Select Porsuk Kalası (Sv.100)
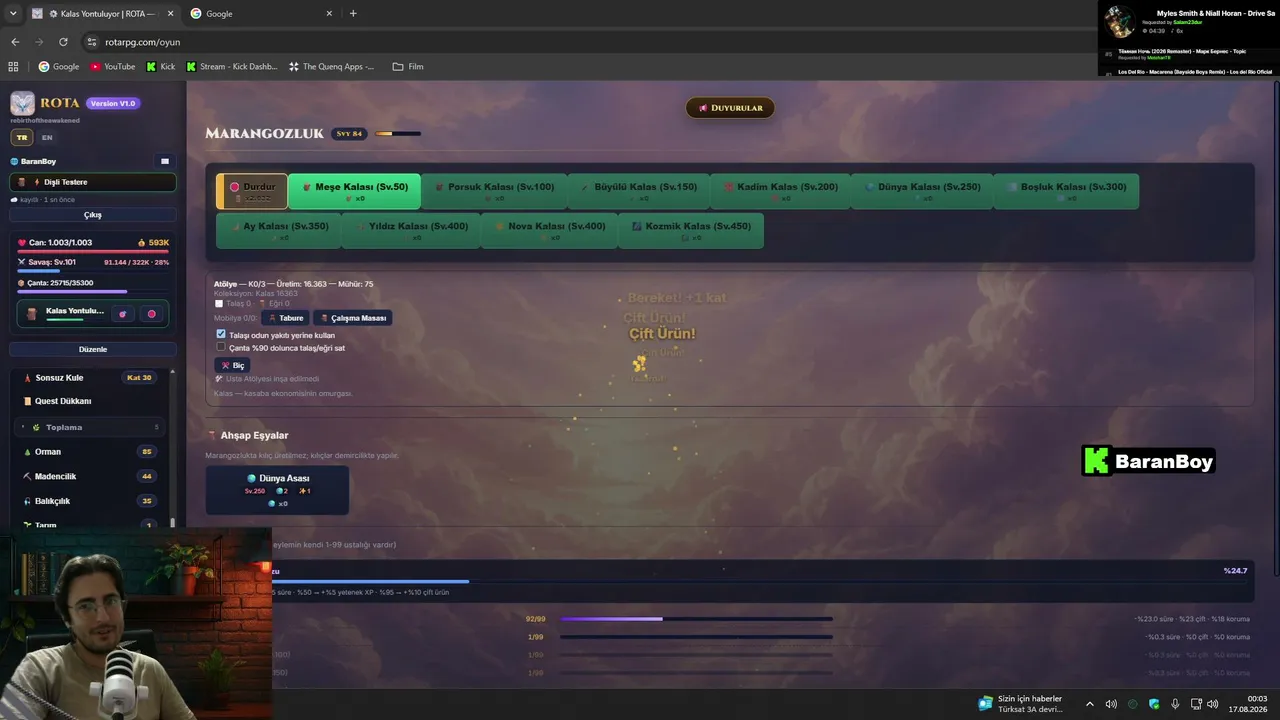Screen dimensions: 1280x720 pos(494,191)
